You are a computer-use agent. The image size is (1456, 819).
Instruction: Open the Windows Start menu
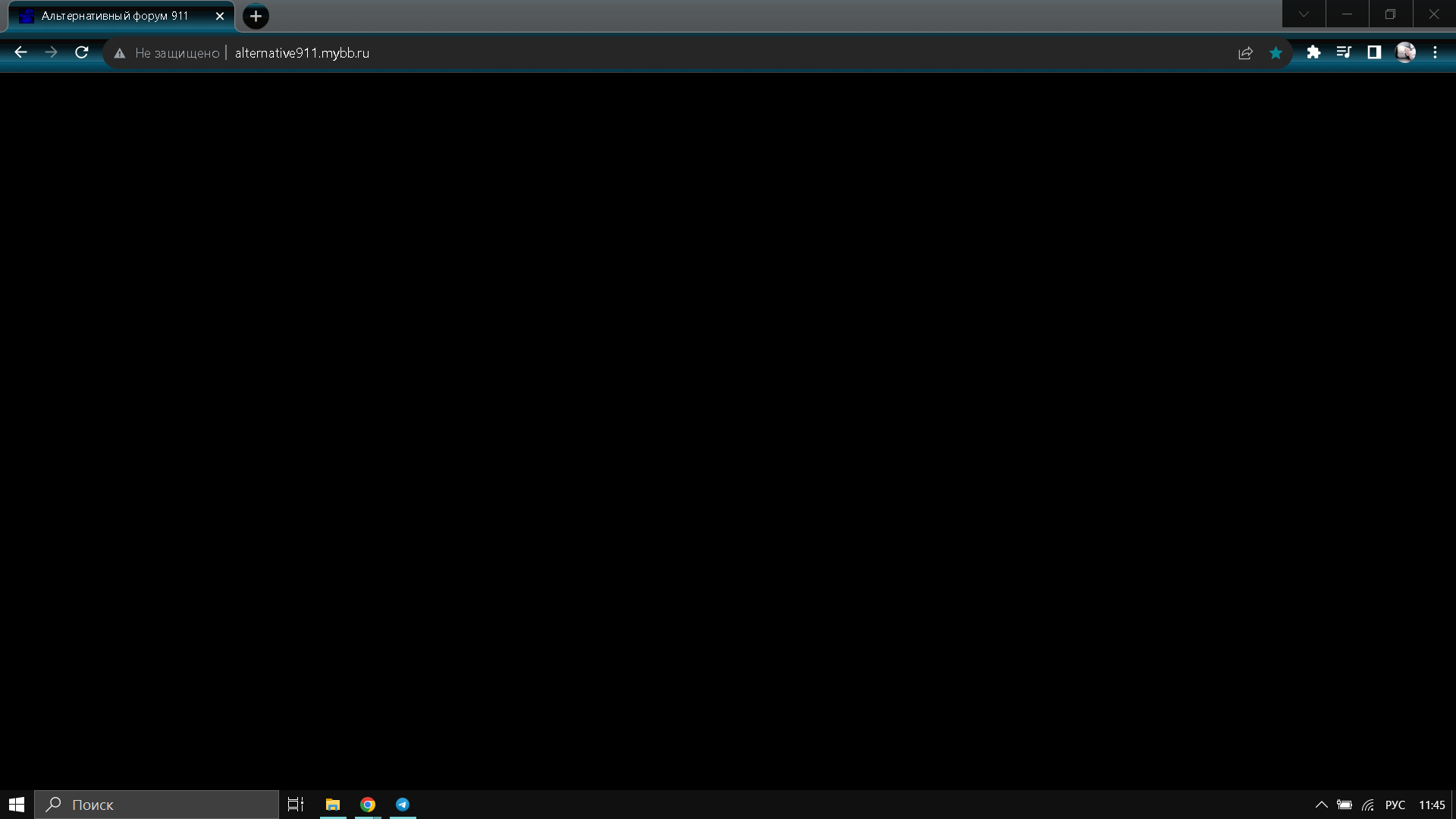point(17,805)
